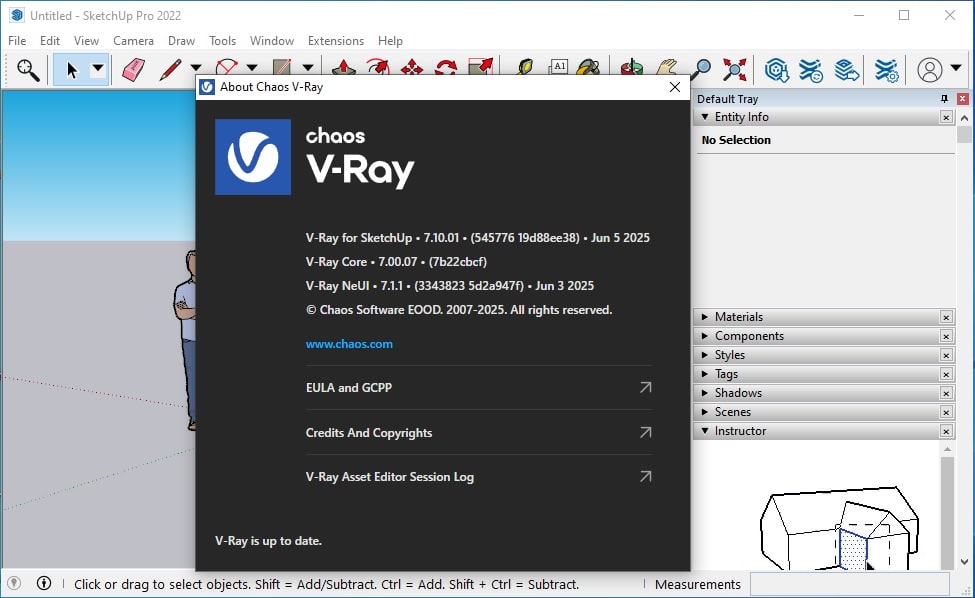Viewport: 975px width, 598px height.
Task: Expand the Materials panel
Action: (x=705, y=317)
